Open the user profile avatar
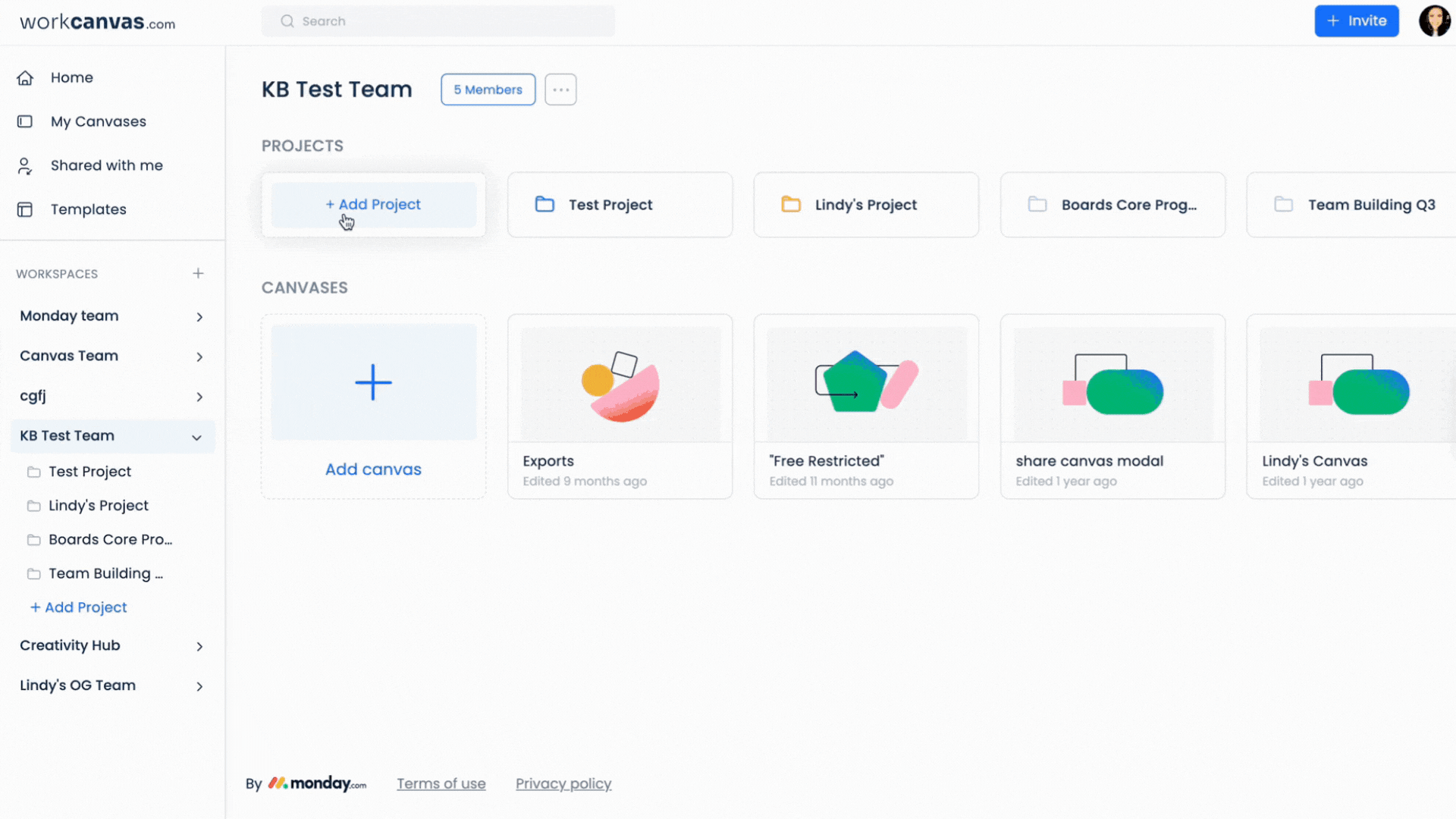Viewport: 1456px width, 819px height. pyautogui.click(x=1434, y=21)
